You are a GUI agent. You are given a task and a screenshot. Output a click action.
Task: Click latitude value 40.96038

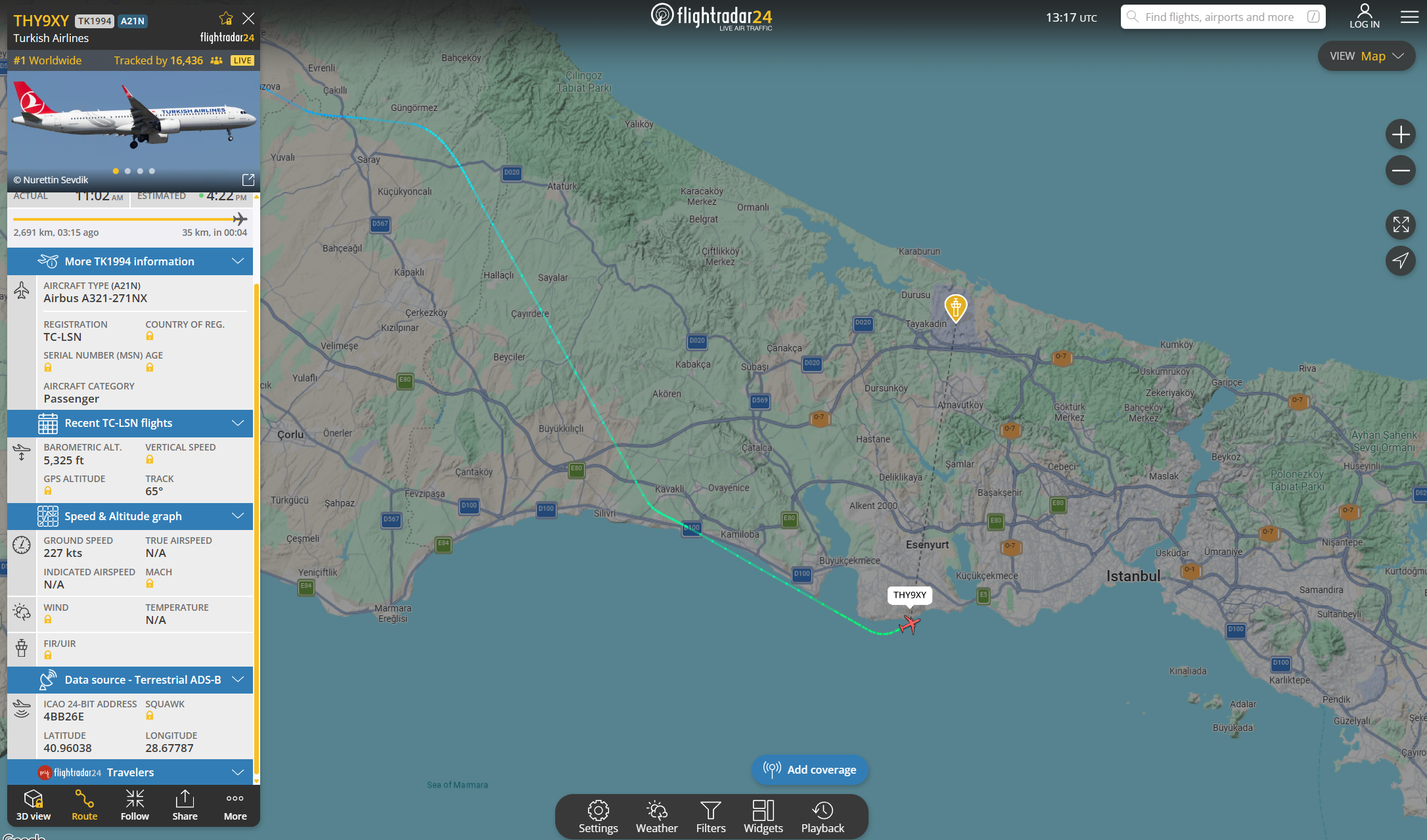68,748
